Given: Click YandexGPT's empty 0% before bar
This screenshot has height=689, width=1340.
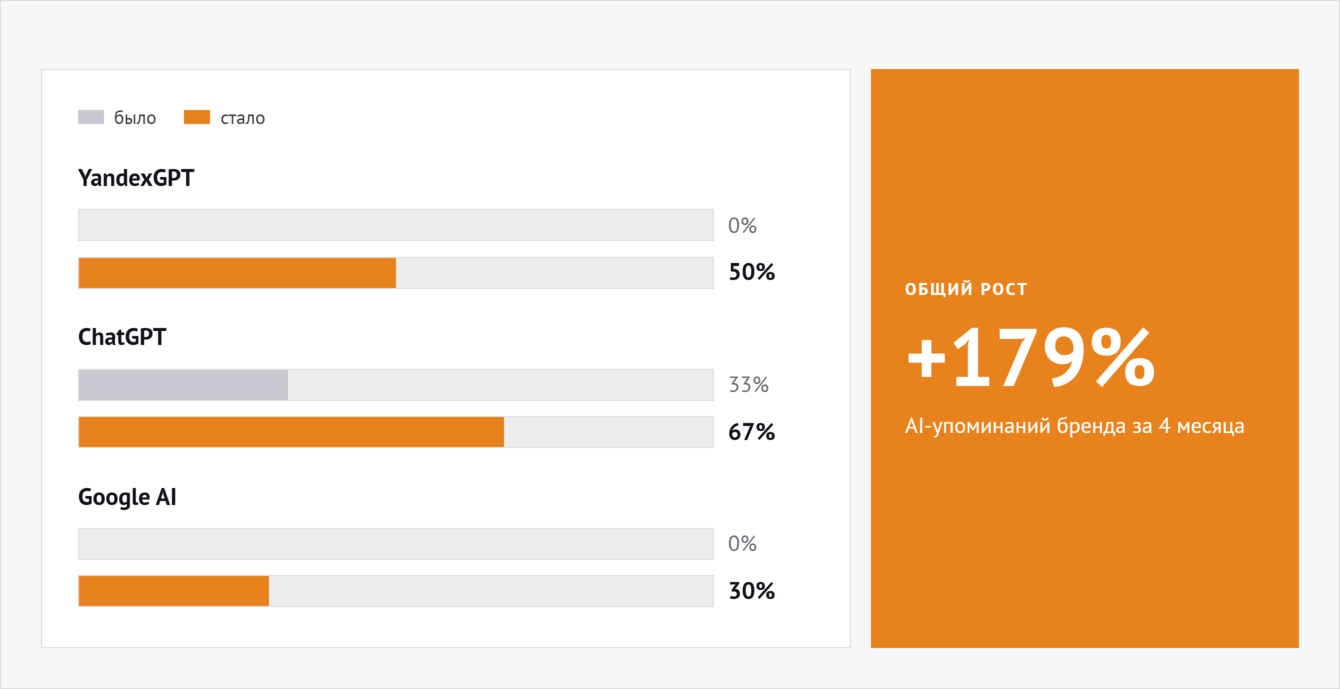Looking at the screenshot, I should [396, 225].
